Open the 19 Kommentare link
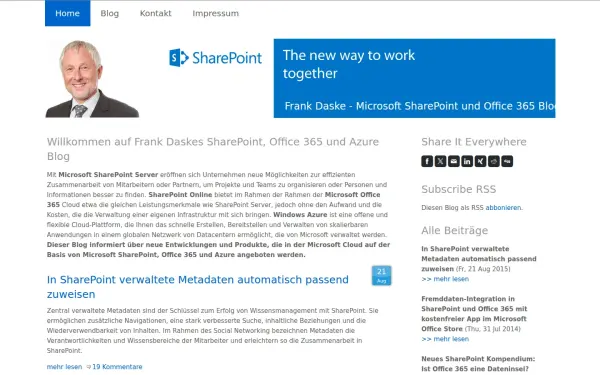The width and height of the screenshot is (600, 375). click(x=117, y=367)
